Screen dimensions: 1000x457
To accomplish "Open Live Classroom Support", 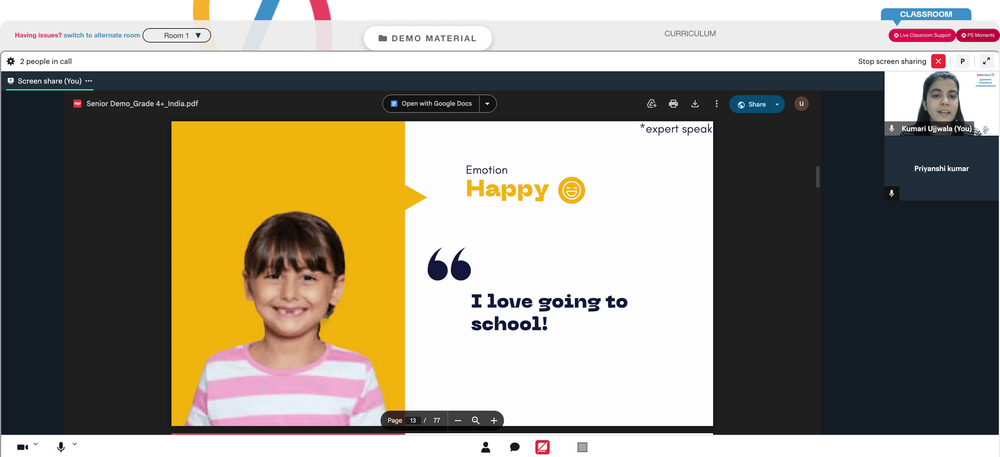I will pos(922,36).
